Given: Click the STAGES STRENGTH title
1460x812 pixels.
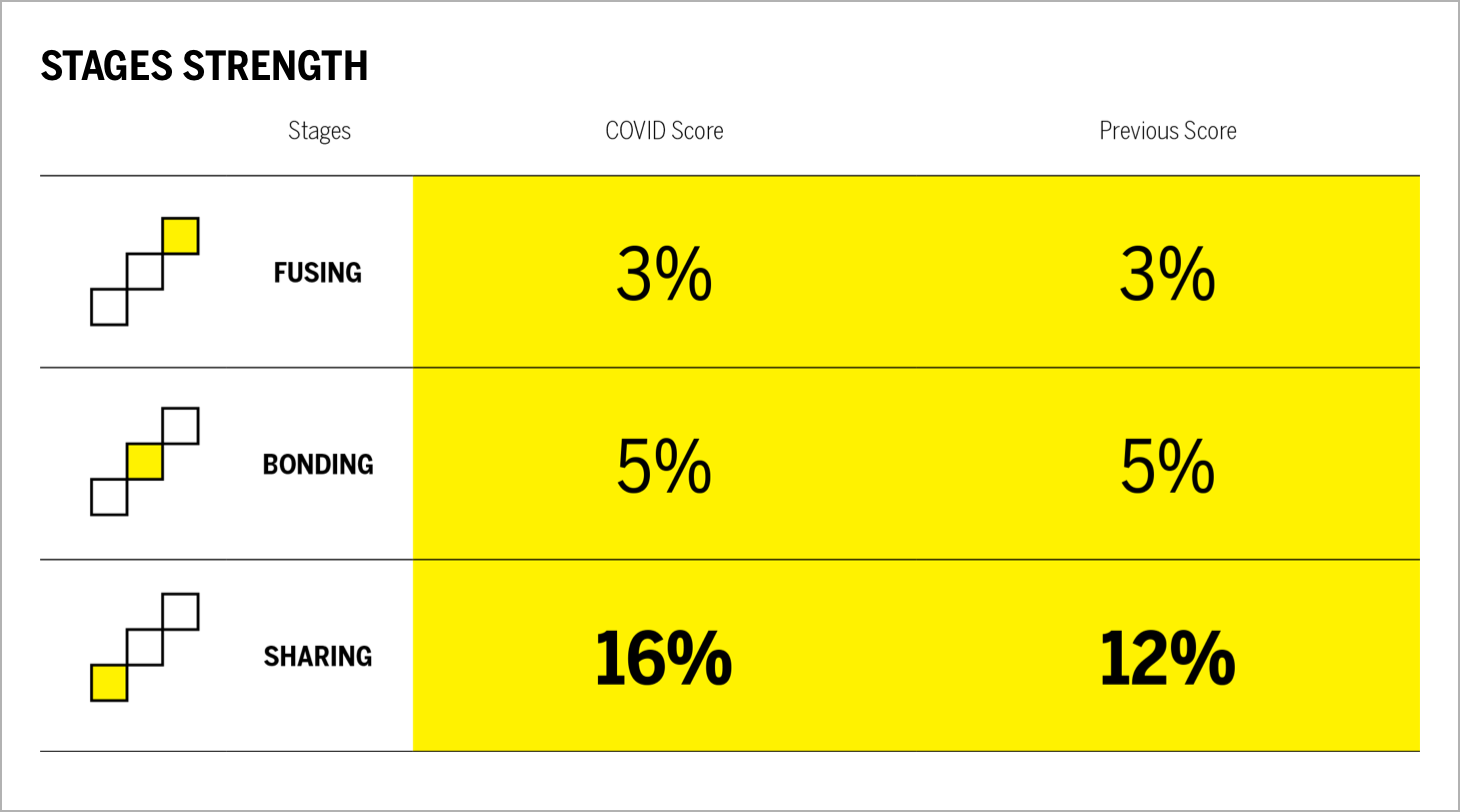Looking at the screenshot, I should (204, 66).
